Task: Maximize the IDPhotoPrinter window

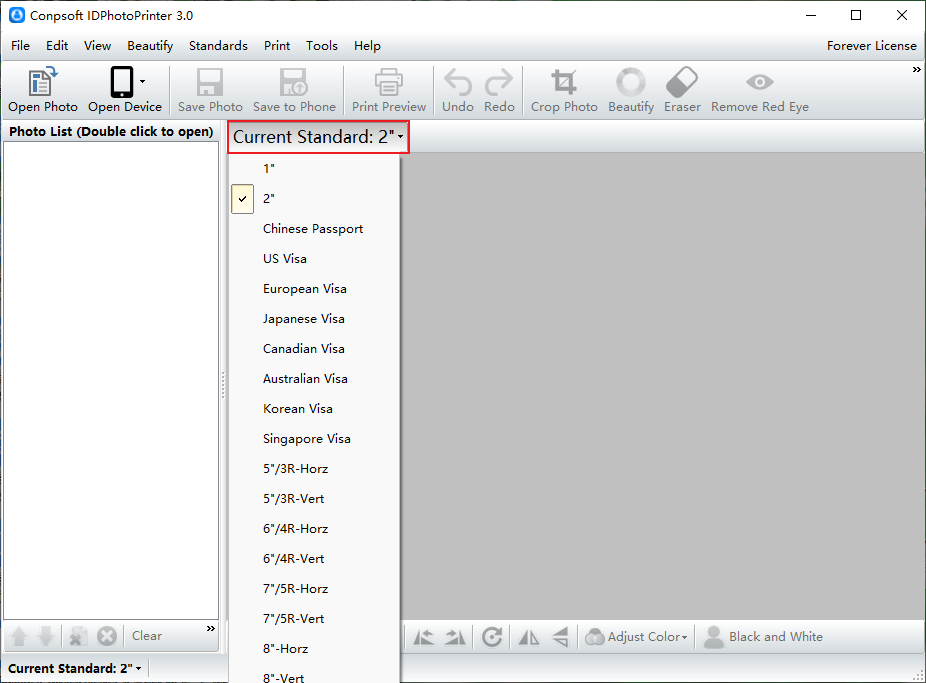Action: (856, 15)
